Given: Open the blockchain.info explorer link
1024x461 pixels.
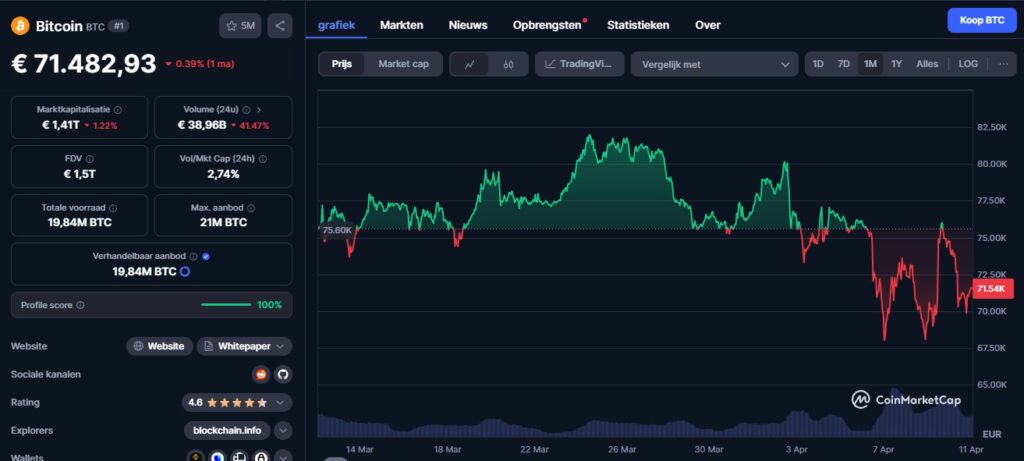Looking at the screenshot, I should pos(227,430).
